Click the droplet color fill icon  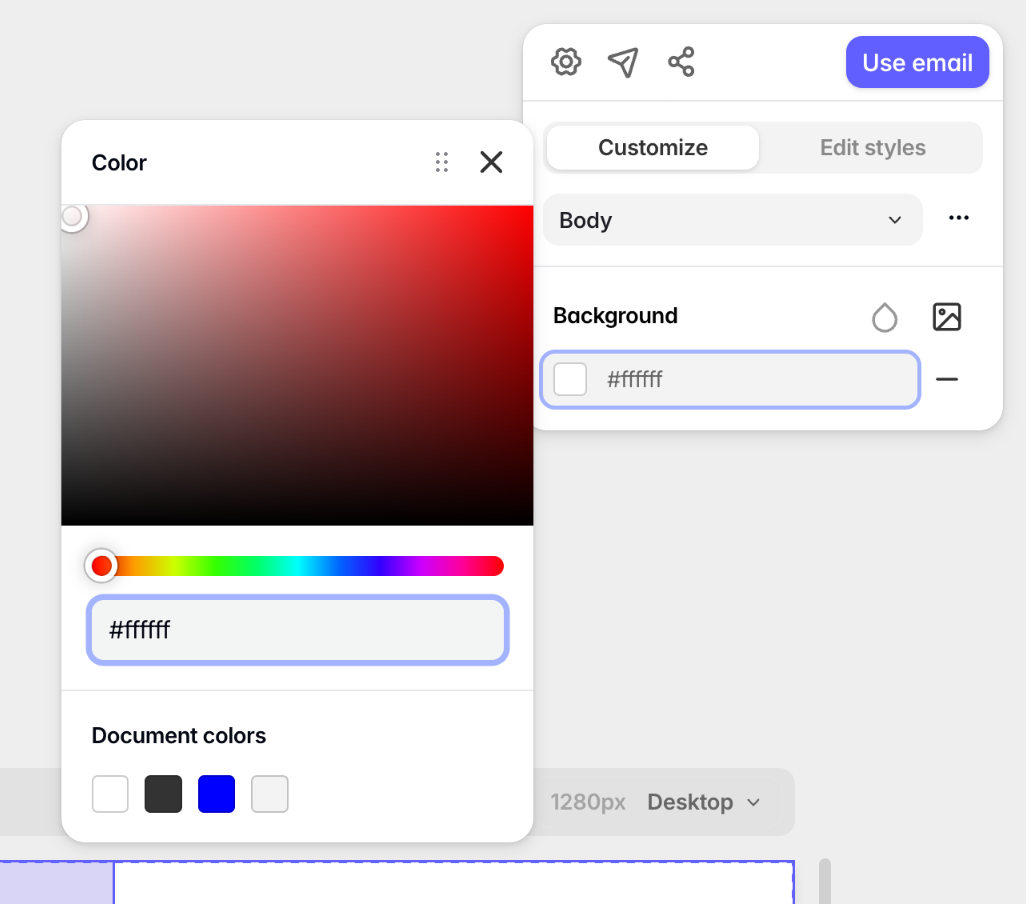click(x=885, y=316)
